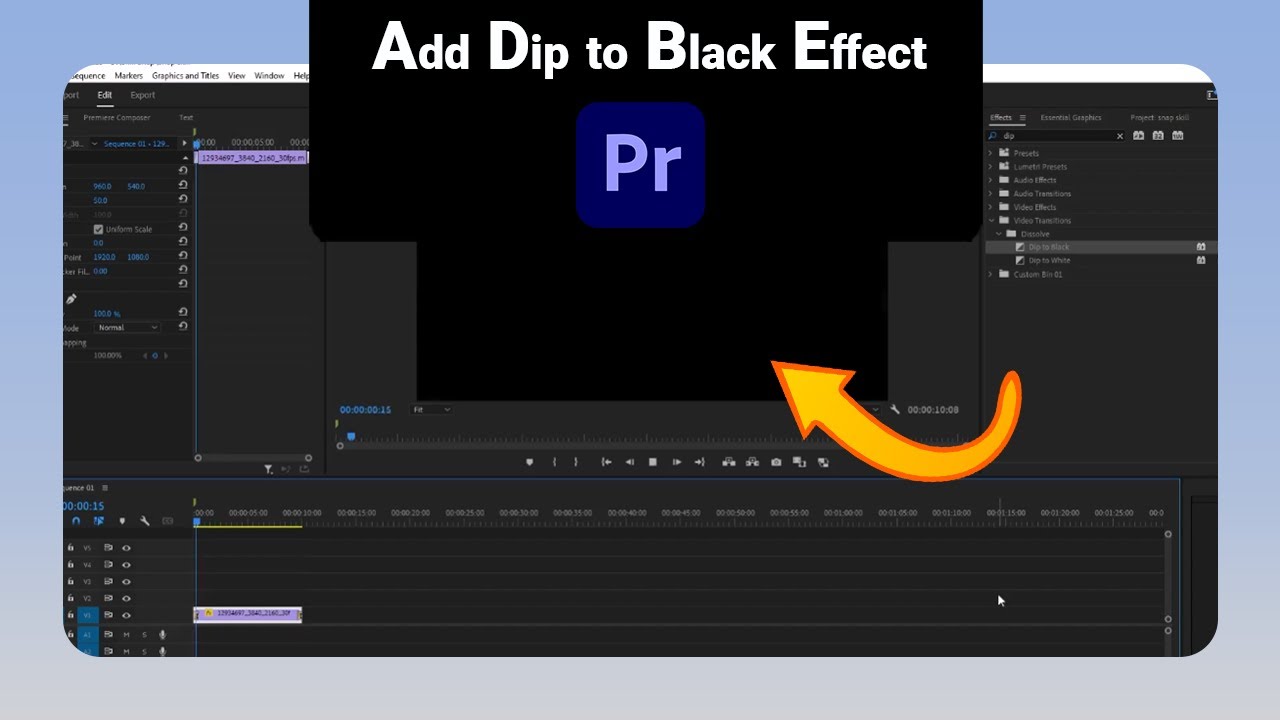1280x720 pixels.
Task: Open Blend Mode Normal dropdown
Action: pos(127,328)
